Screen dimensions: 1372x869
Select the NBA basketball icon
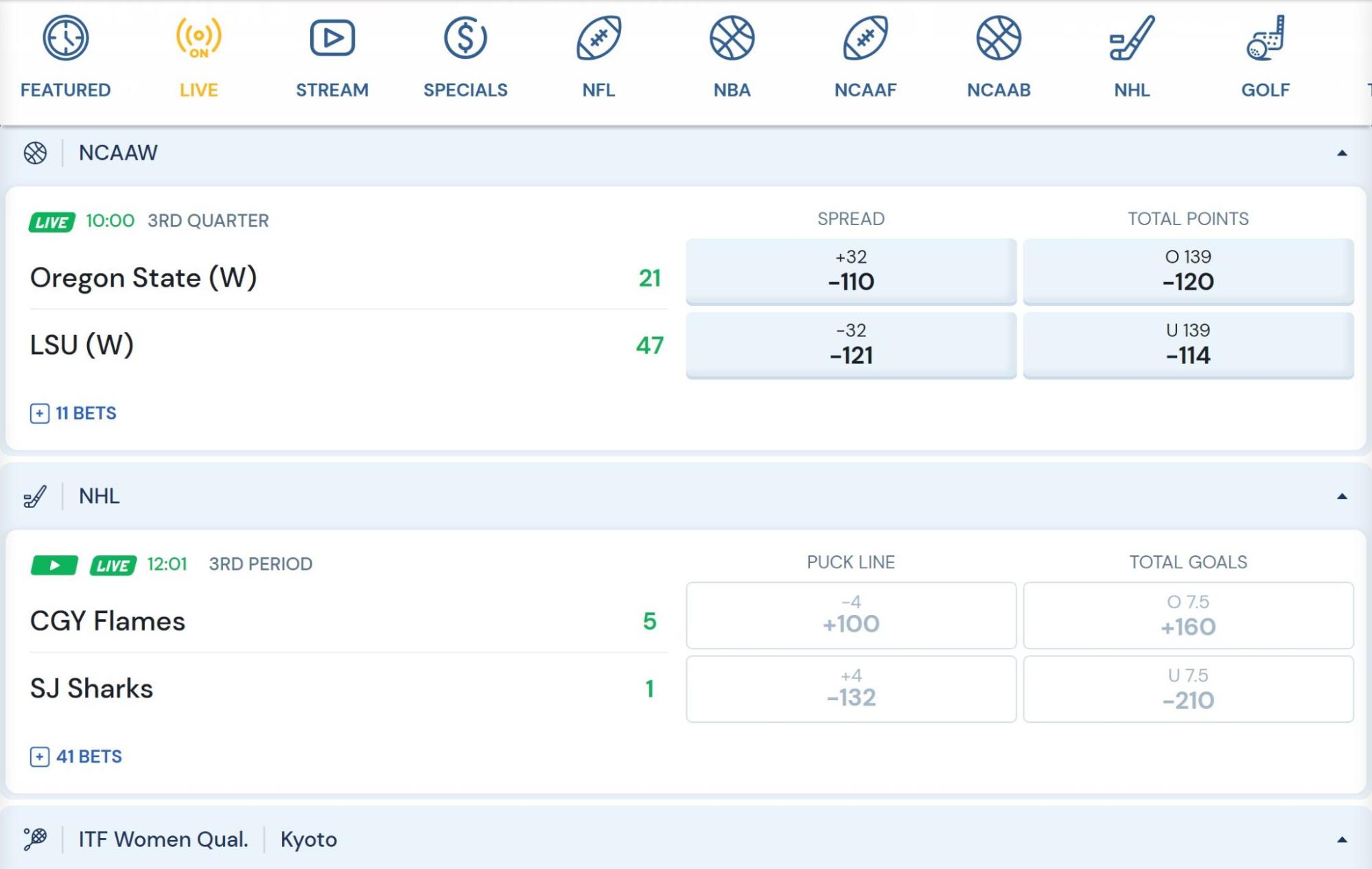[x=732, y=38]
